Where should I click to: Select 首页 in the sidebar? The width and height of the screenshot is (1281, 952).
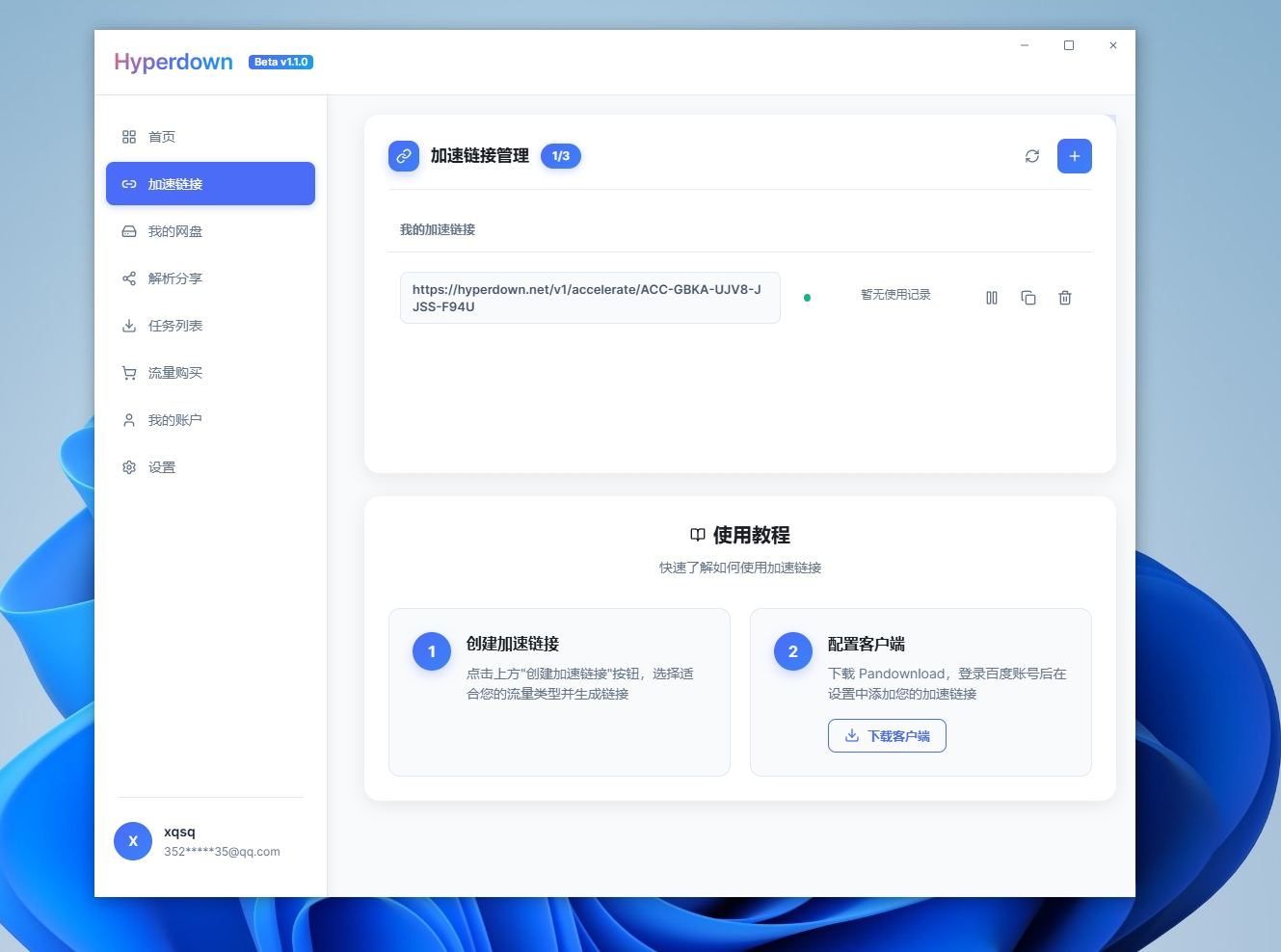(162, 136)
